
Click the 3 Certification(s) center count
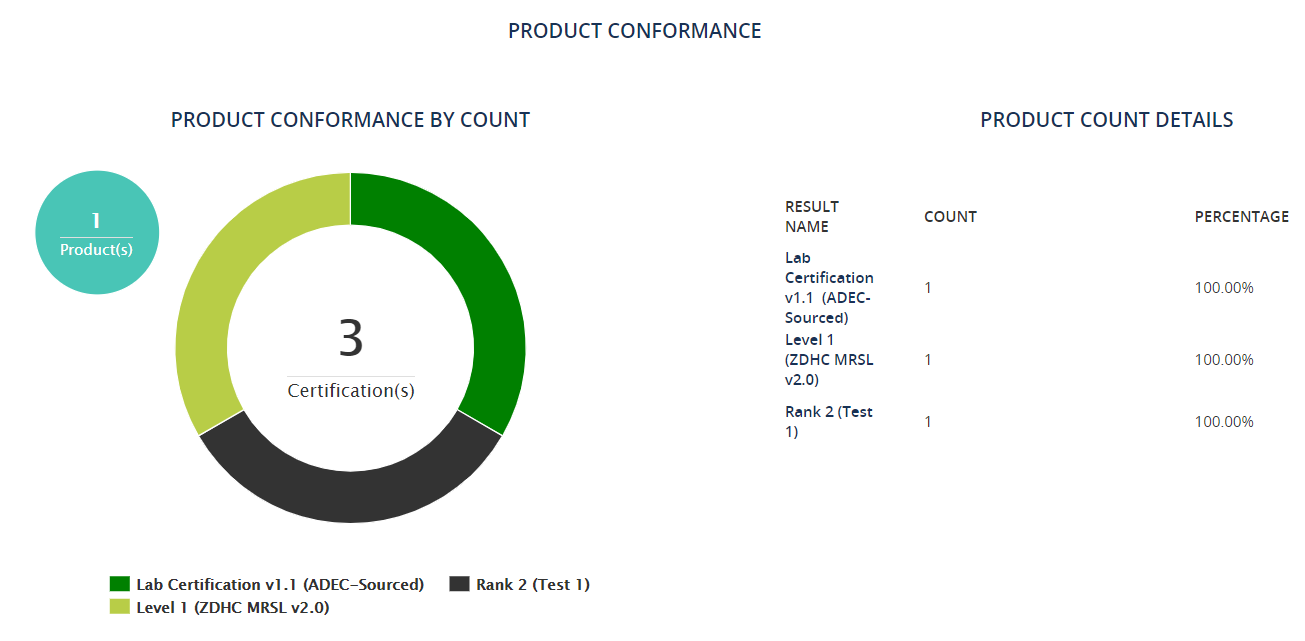click(x=351, y=357)
